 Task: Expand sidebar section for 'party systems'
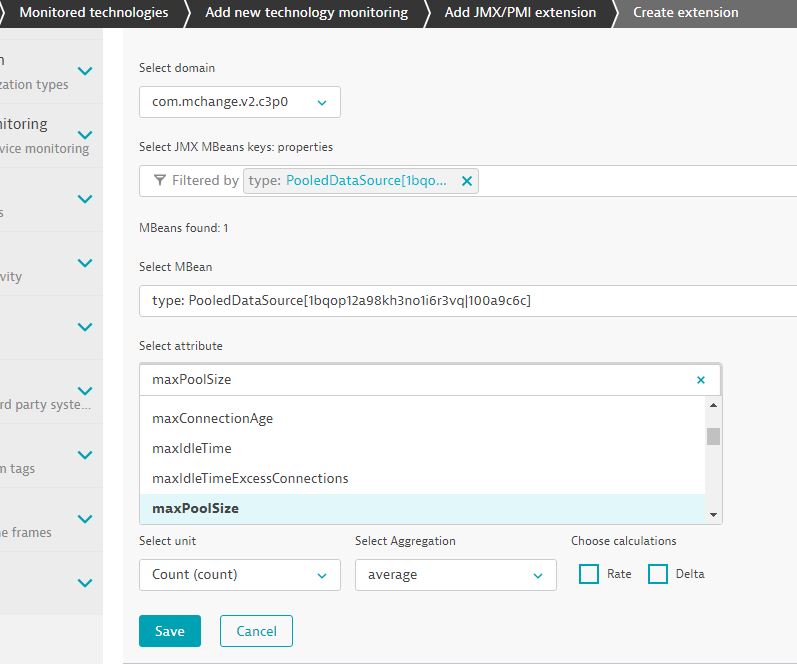85,391
